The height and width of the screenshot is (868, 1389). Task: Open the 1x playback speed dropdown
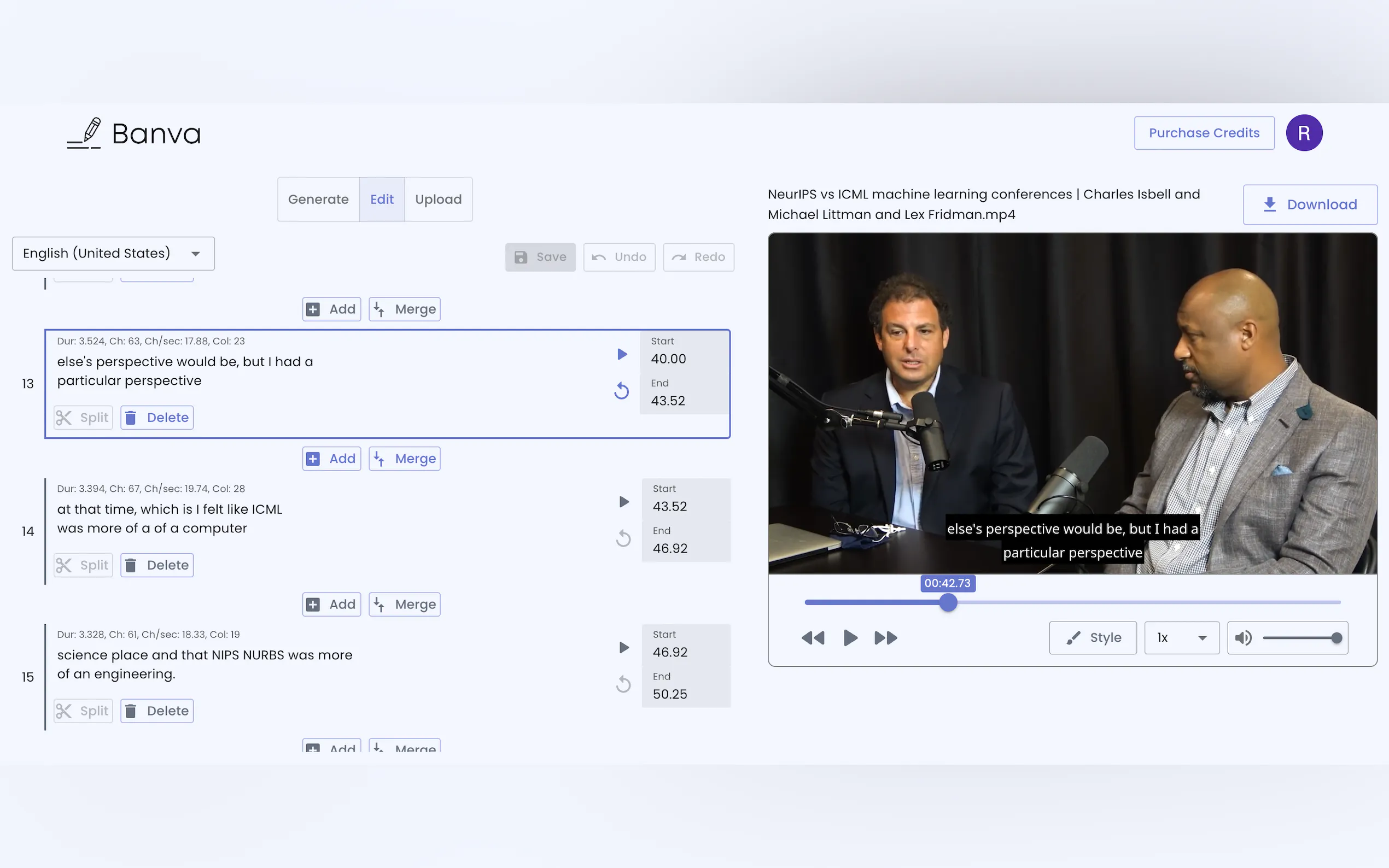click(x=1181, y=638)
